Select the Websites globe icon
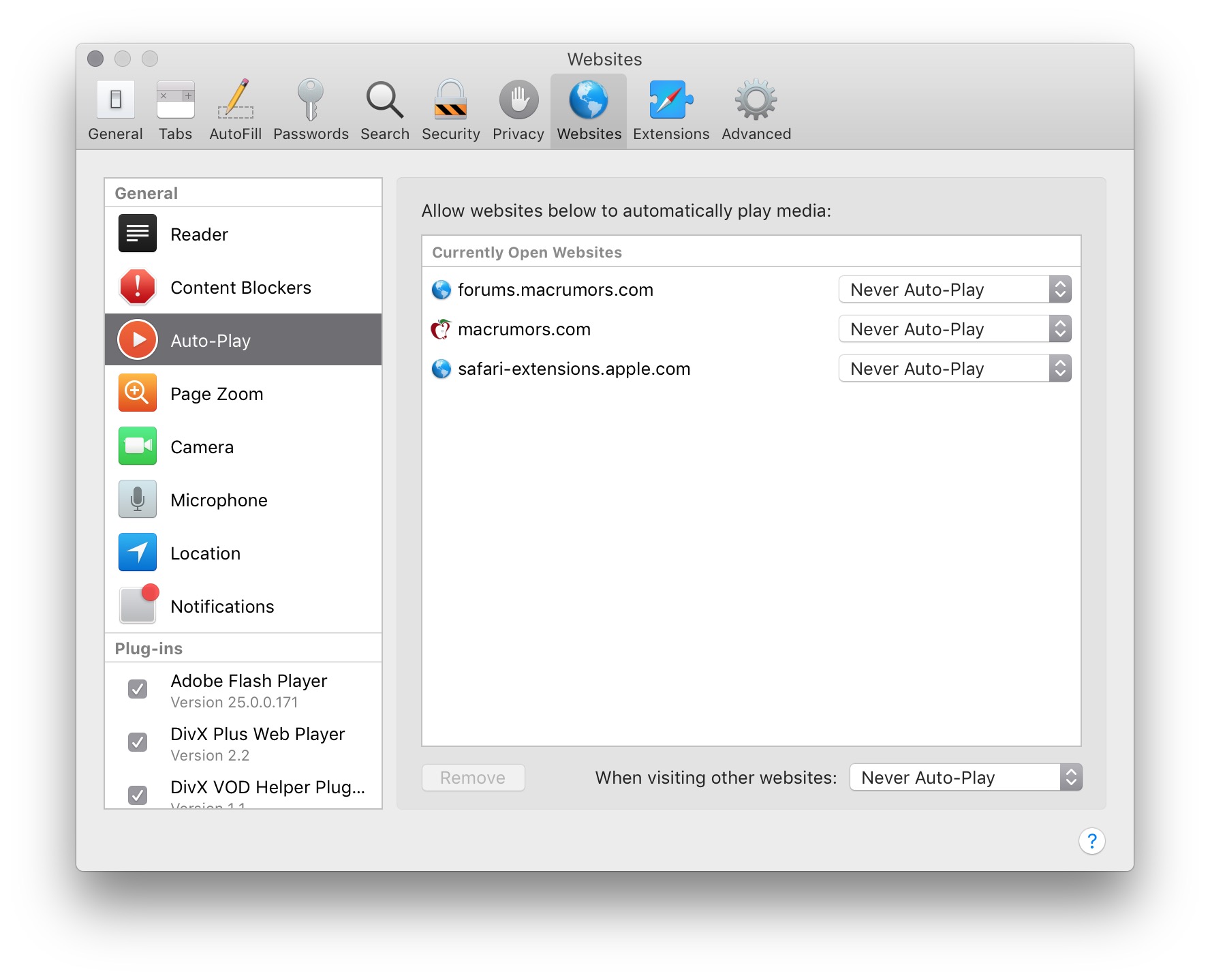The width and height of the screenshot is (1210, 980). tap(589, 99)
